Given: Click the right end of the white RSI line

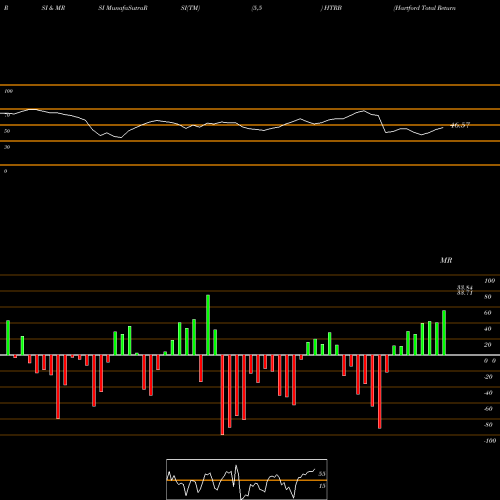Looking at the screenshot, I should (443, 127).
